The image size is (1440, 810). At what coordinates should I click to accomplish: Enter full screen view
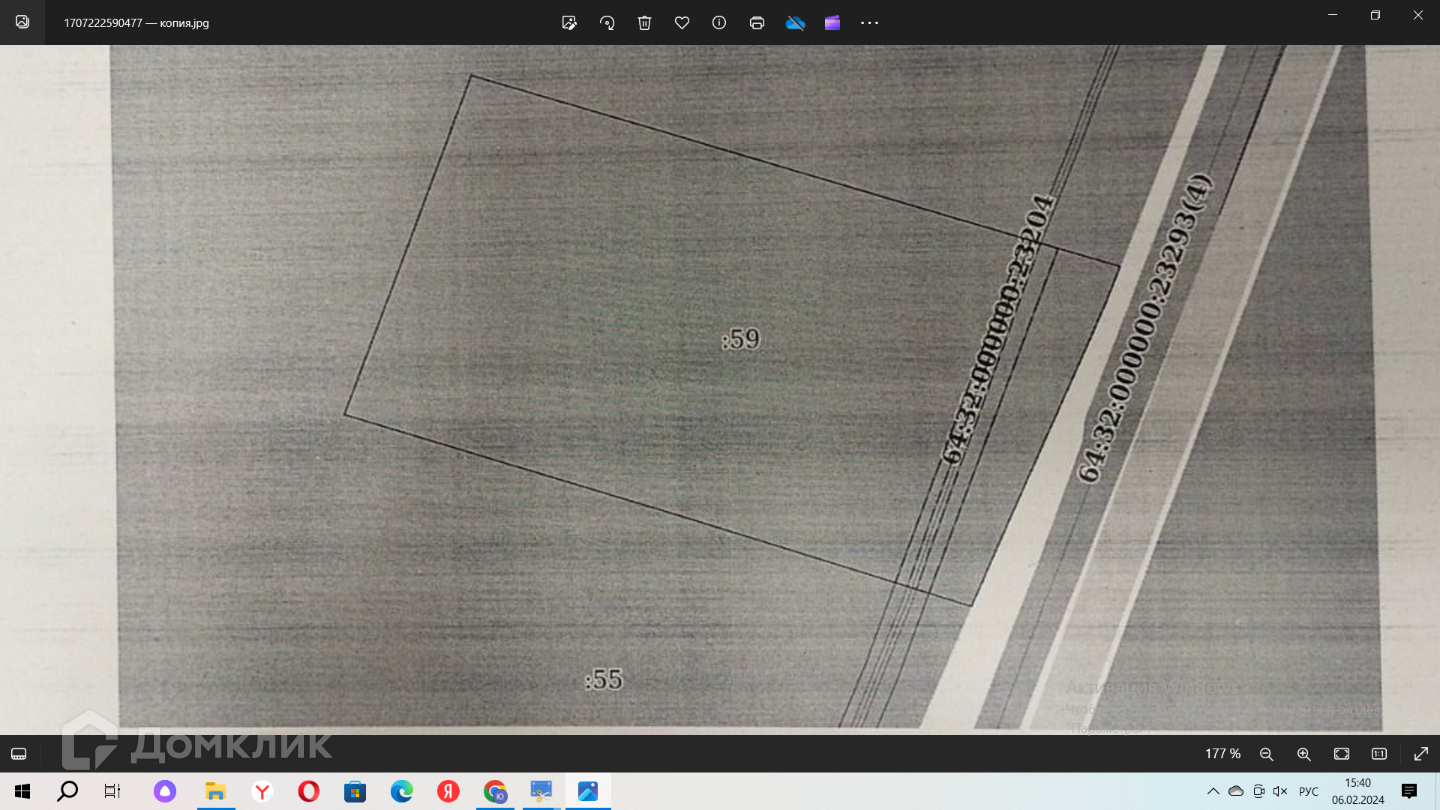1420,754
